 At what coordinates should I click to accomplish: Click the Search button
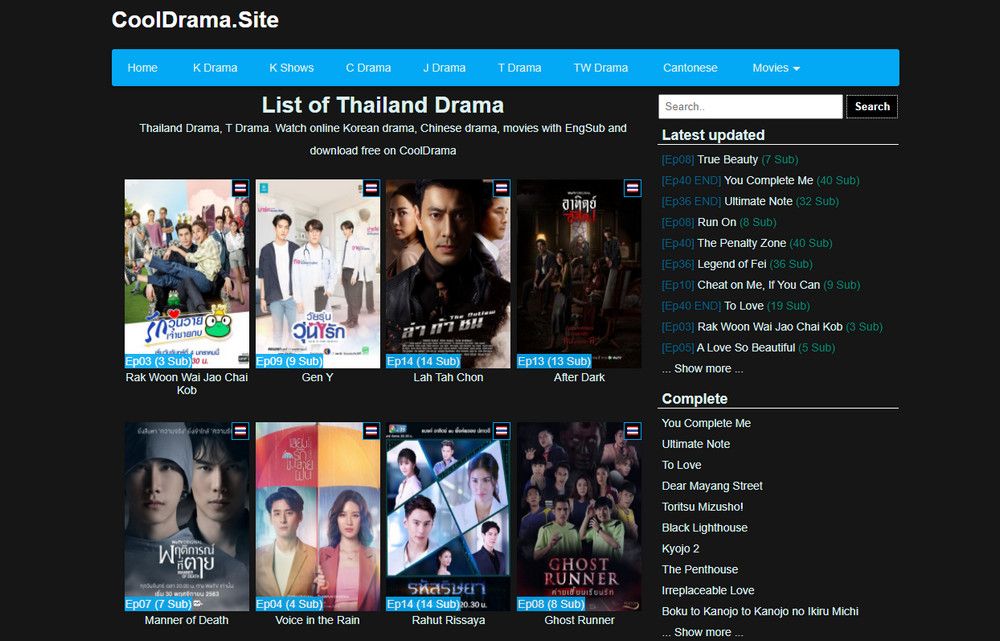pyautogui.click(x=872, y=107)
